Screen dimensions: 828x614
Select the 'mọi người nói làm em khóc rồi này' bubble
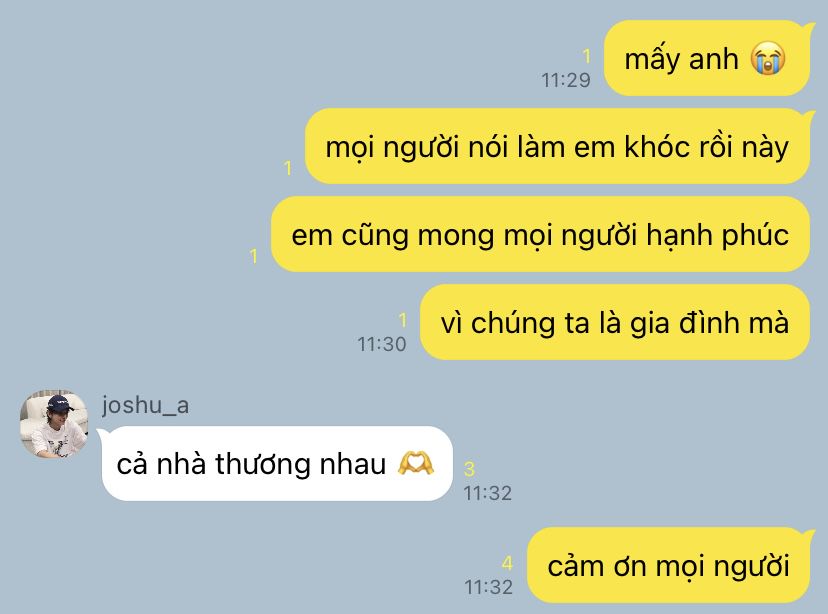(x=558, y=146)
